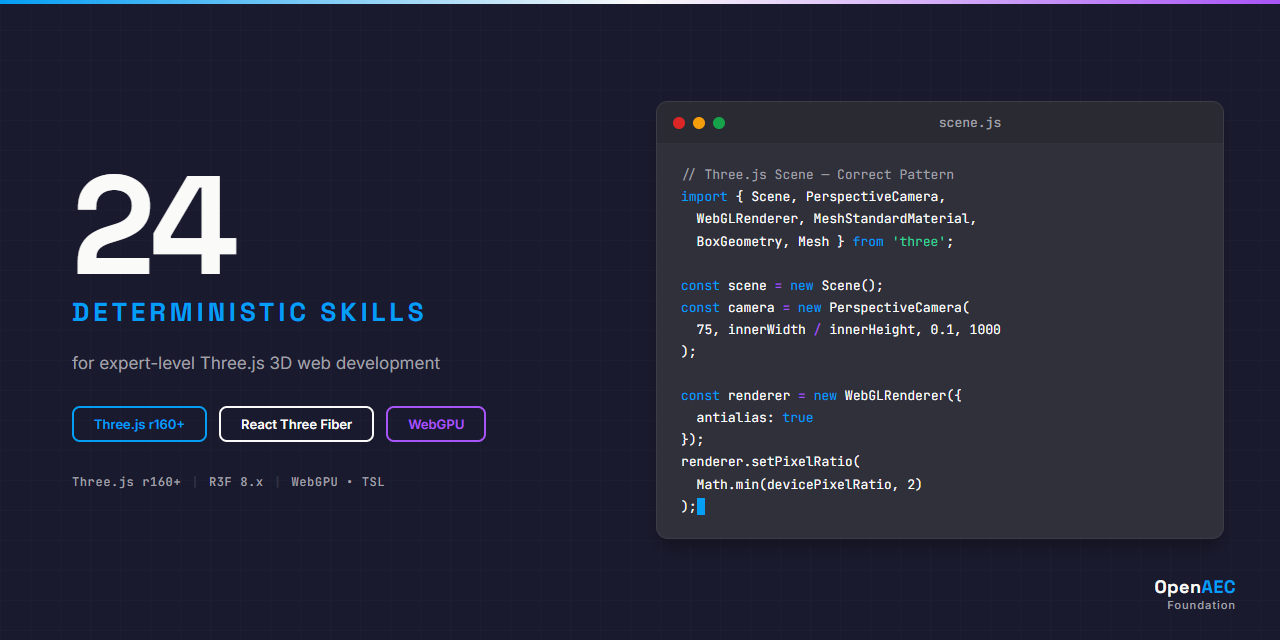Image resolution: width=1280 pixels, height=640 pixels.
Task: Select the 'scene.js' tab in the title bar
Action: click(x=969, y=122)
